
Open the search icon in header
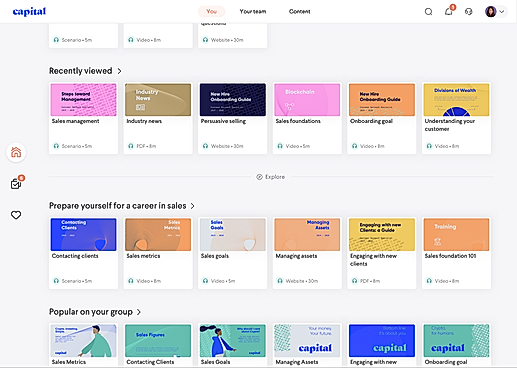click(428, 12)
